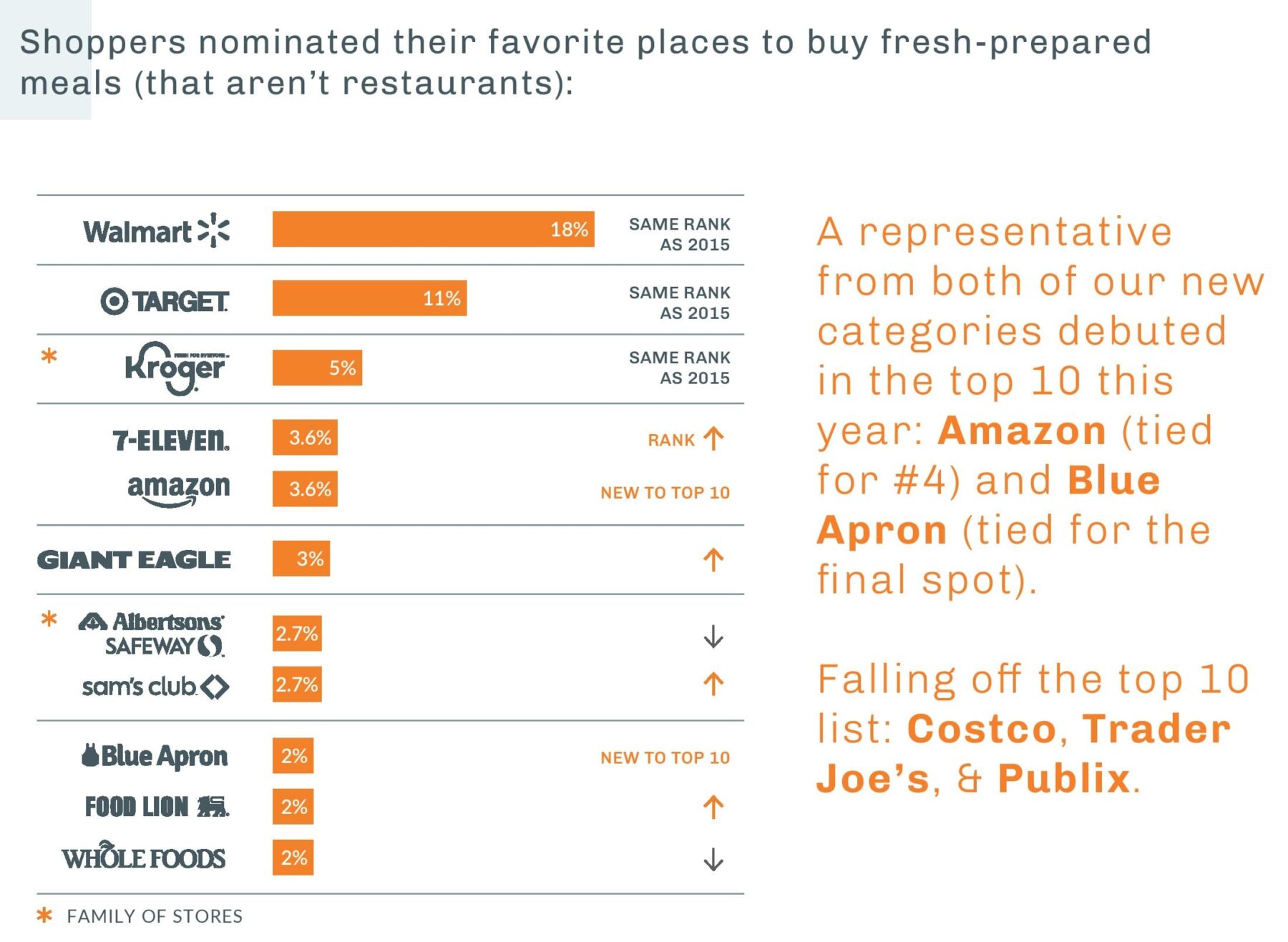Click the orange 18% Walmart bar
The height and width of the screenshot is (942, 1288).
pyautogui.click(x=433, y=229)
